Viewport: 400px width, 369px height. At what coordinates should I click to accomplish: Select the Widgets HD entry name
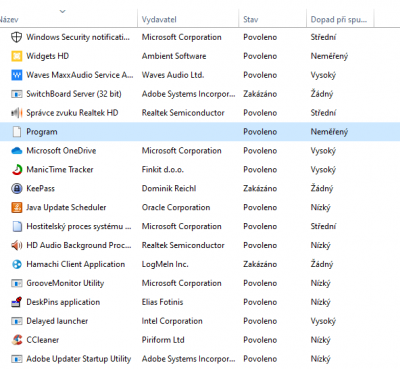point(48,56)
